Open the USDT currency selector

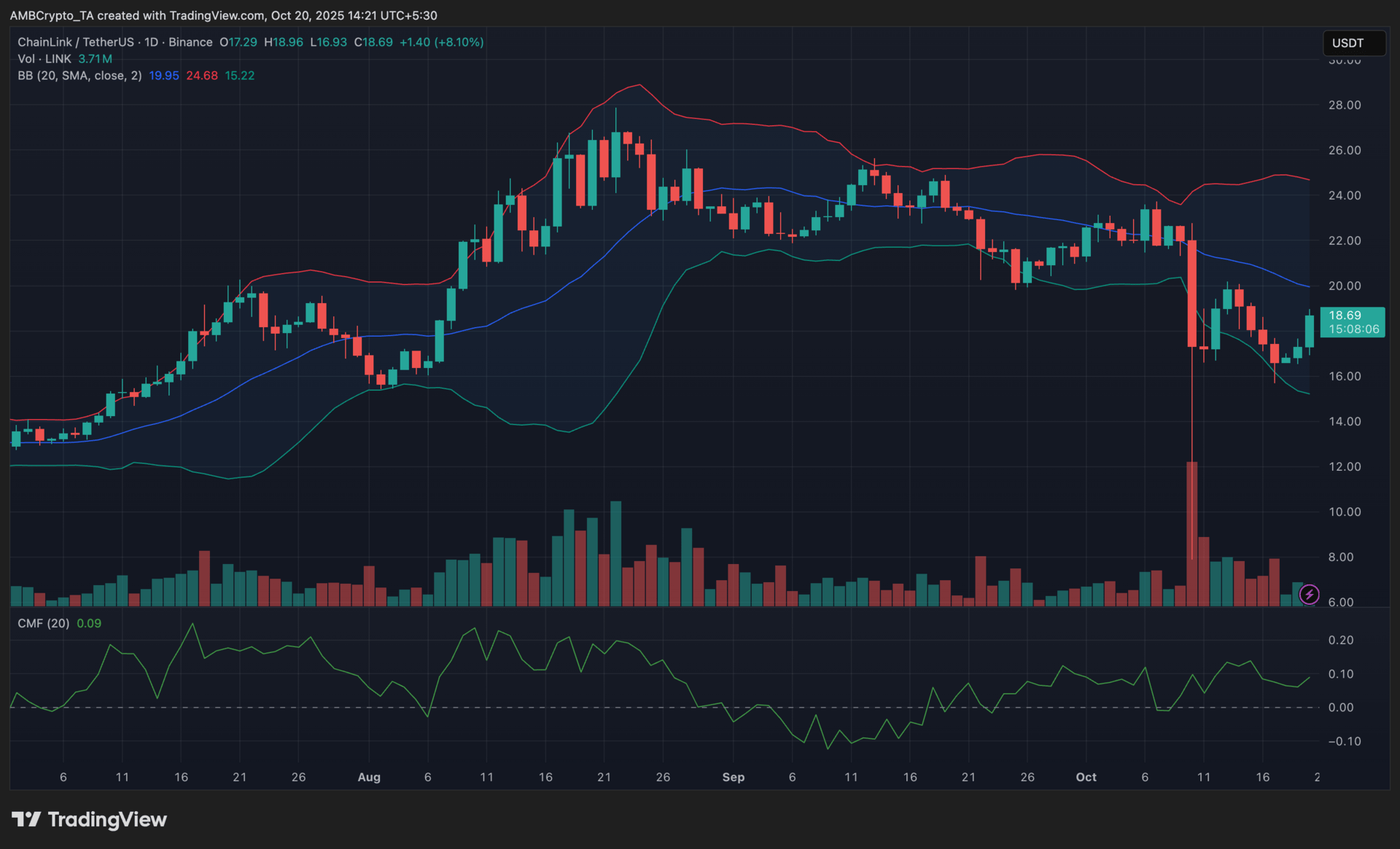[1353, 43]
